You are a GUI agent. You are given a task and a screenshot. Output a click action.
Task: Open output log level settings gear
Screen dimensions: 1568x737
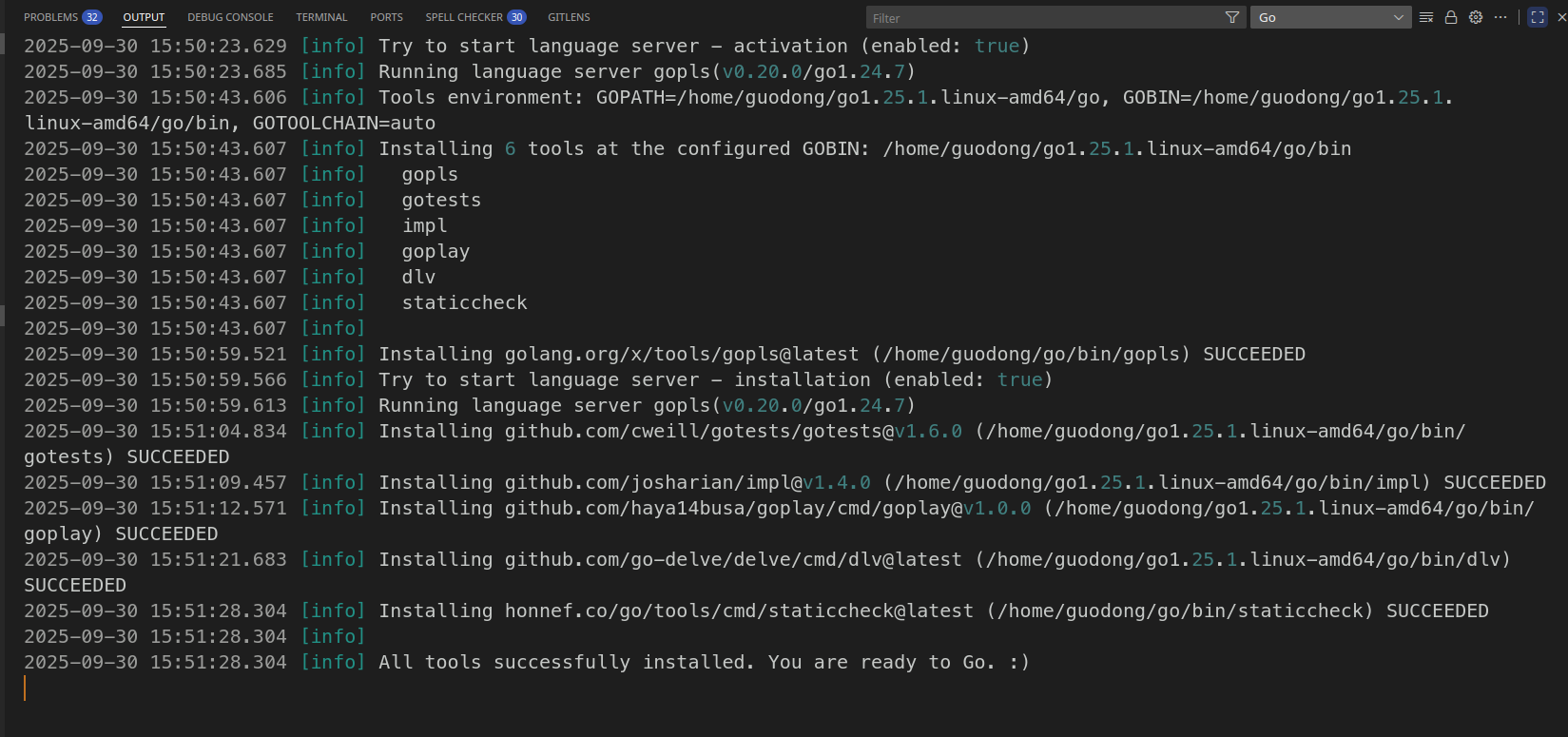click(x=1476, y=17)
